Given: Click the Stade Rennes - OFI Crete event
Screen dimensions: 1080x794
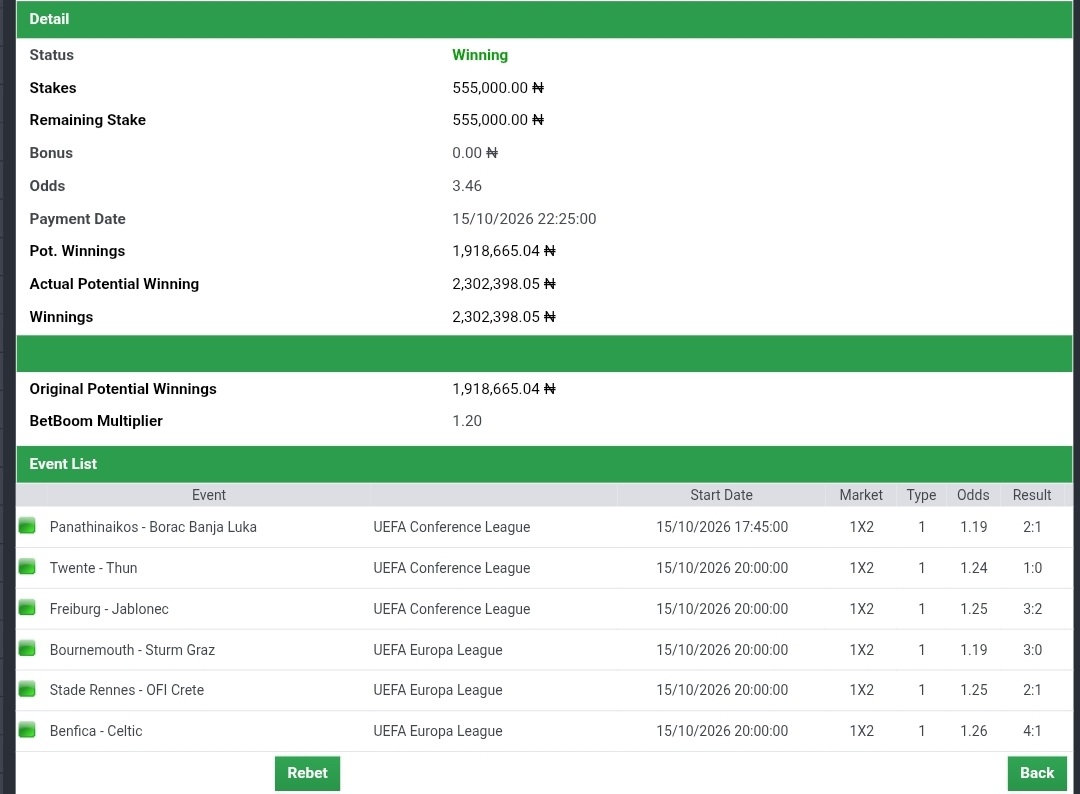Looking at the screenshot, I should coord(127,690).
